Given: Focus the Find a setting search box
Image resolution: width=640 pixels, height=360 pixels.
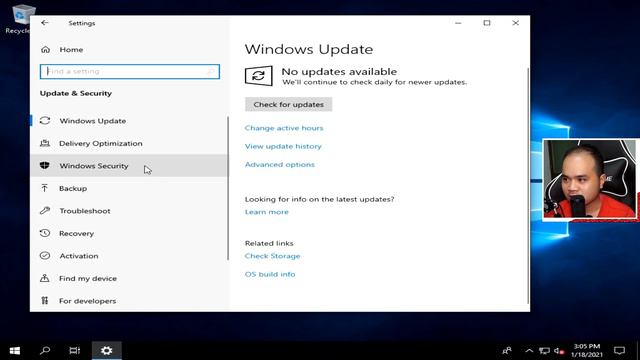Looking at the screenshot, I should pyautogui.click(x=130, y=71).
